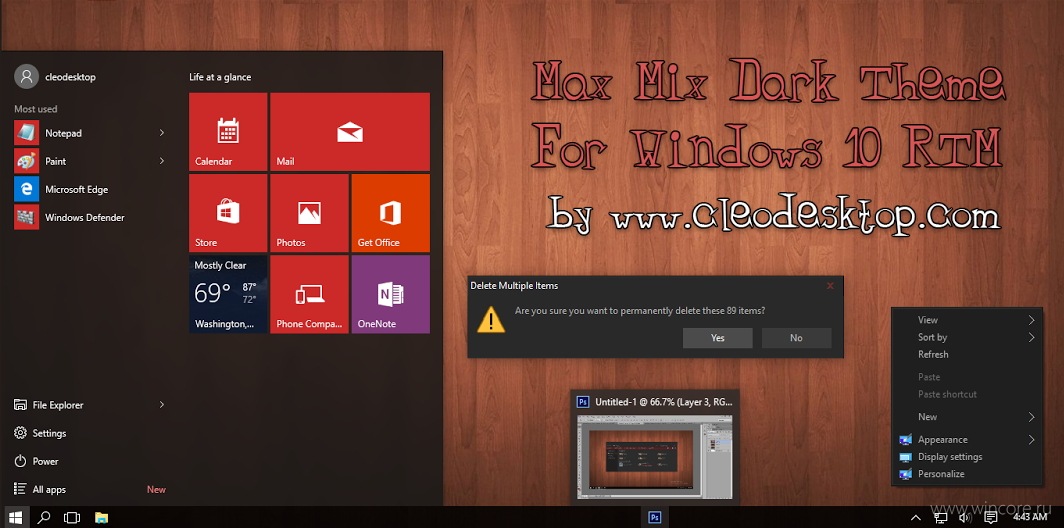Click the Untitled-1 @ 66.7% preview title
This screenshot has height=528, width=1064.
click(x=664, y=402)
